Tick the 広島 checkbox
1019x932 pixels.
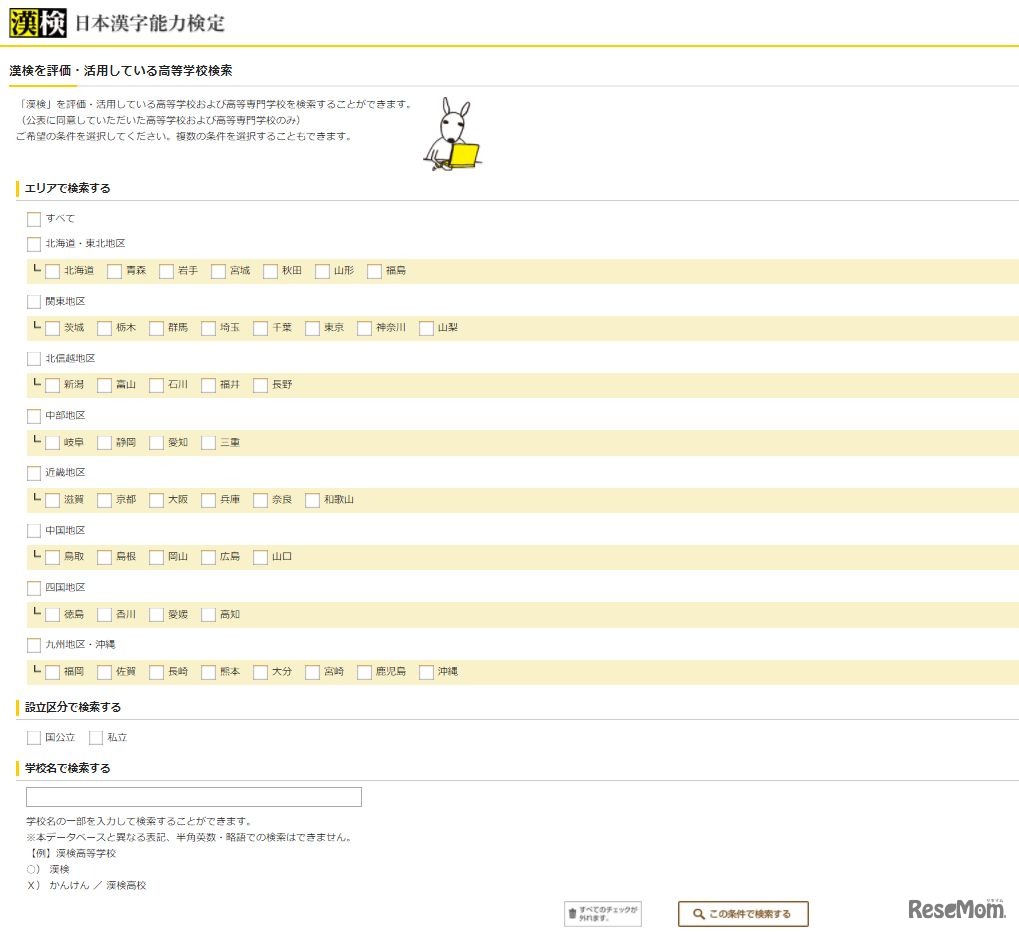(209, 558)
